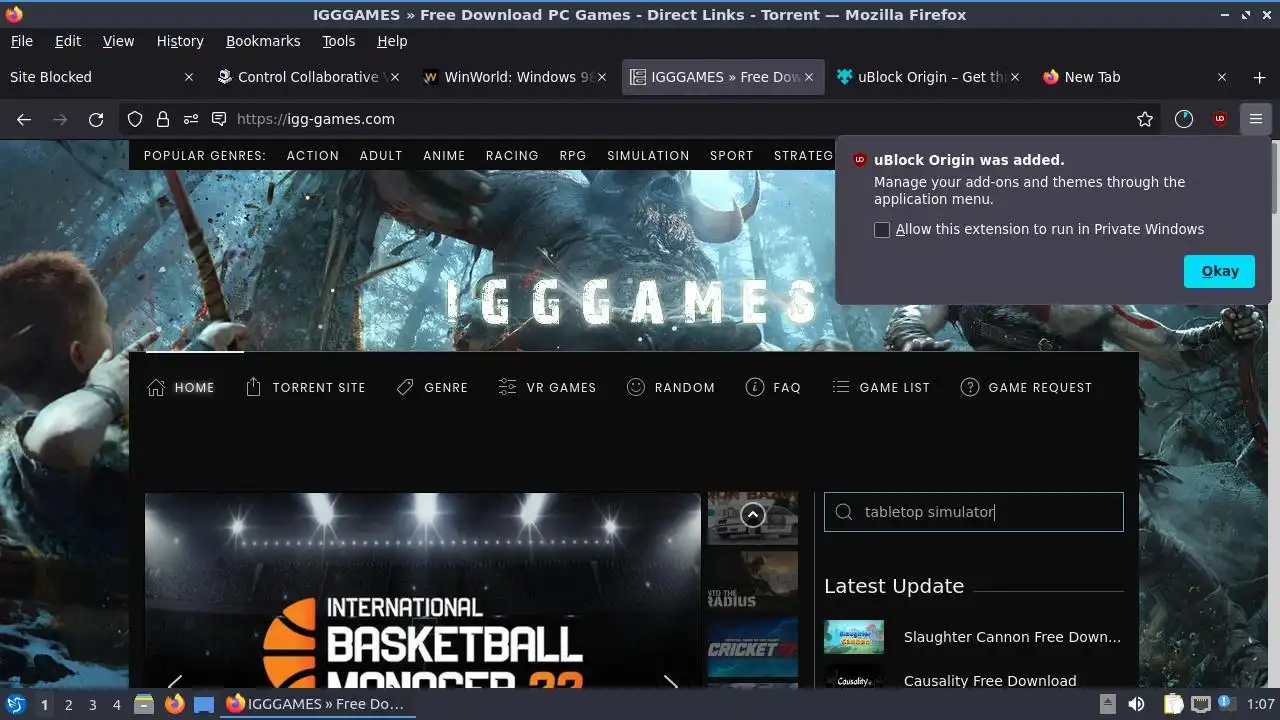The image size is (1280, 720).
Task: Switch to the WinWorld: Windows tab
Action: pyautogui.click(x=514, y=77)
